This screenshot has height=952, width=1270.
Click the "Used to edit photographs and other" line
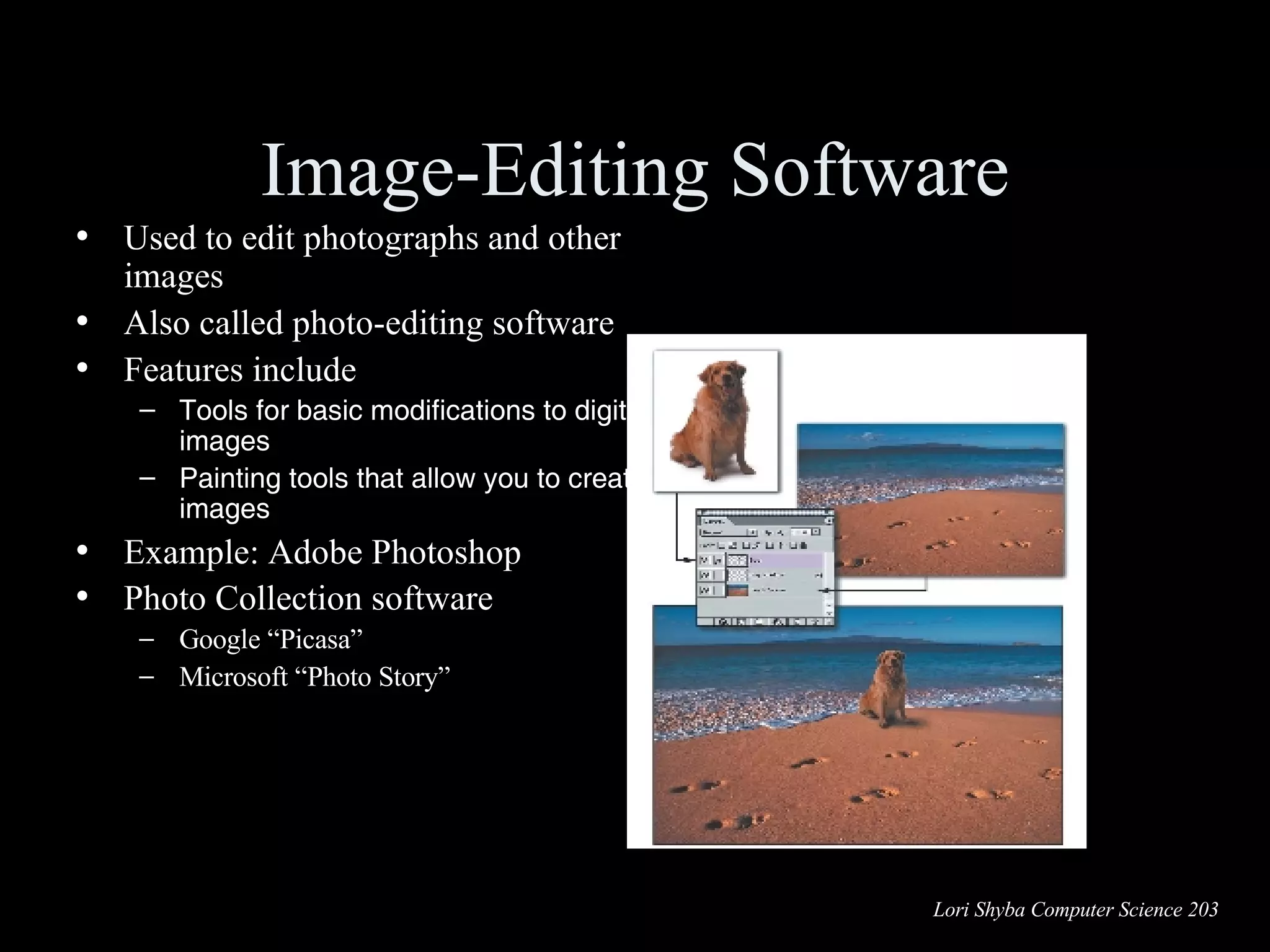pos(372,238)
